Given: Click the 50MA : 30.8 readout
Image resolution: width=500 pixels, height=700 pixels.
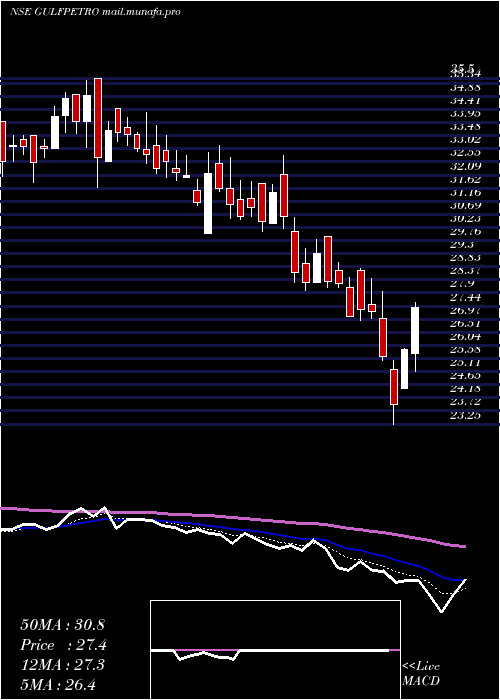Looking at the screenshot, I should [x=62, y=625].
